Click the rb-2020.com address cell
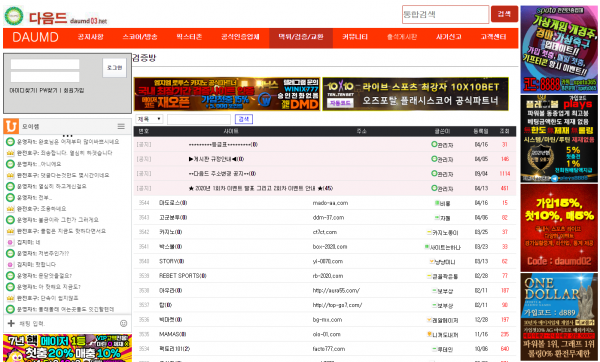The width and height of the screenshot is (600, 362). [328, 276]
